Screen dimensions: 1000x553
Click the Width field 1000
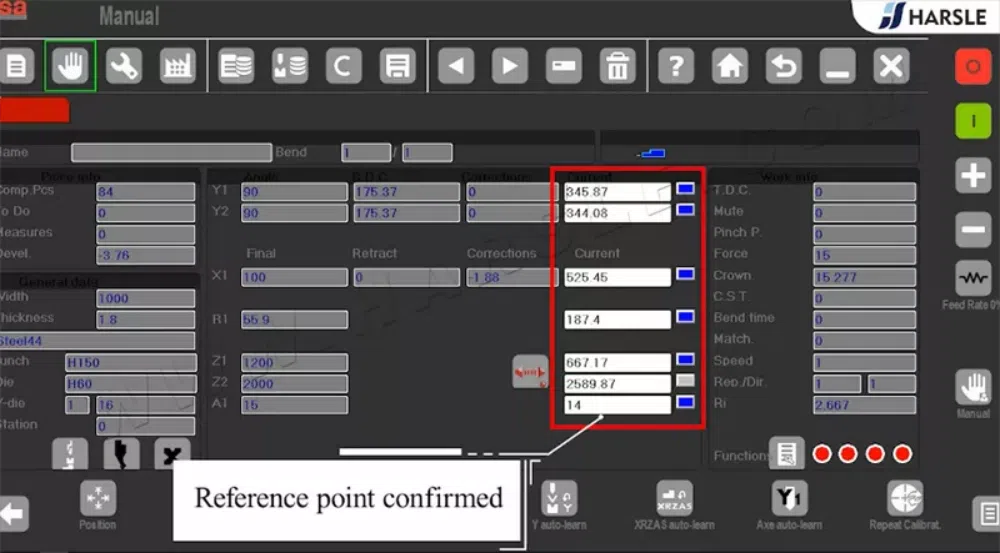click(x=145, y=298)
